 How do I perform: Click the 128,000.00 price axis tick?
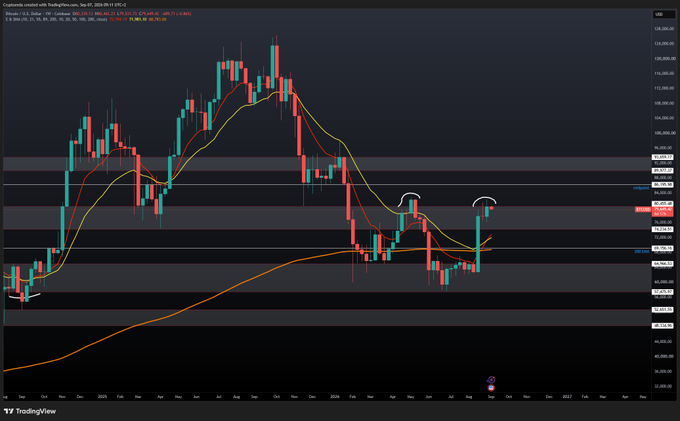click(664, 29)
